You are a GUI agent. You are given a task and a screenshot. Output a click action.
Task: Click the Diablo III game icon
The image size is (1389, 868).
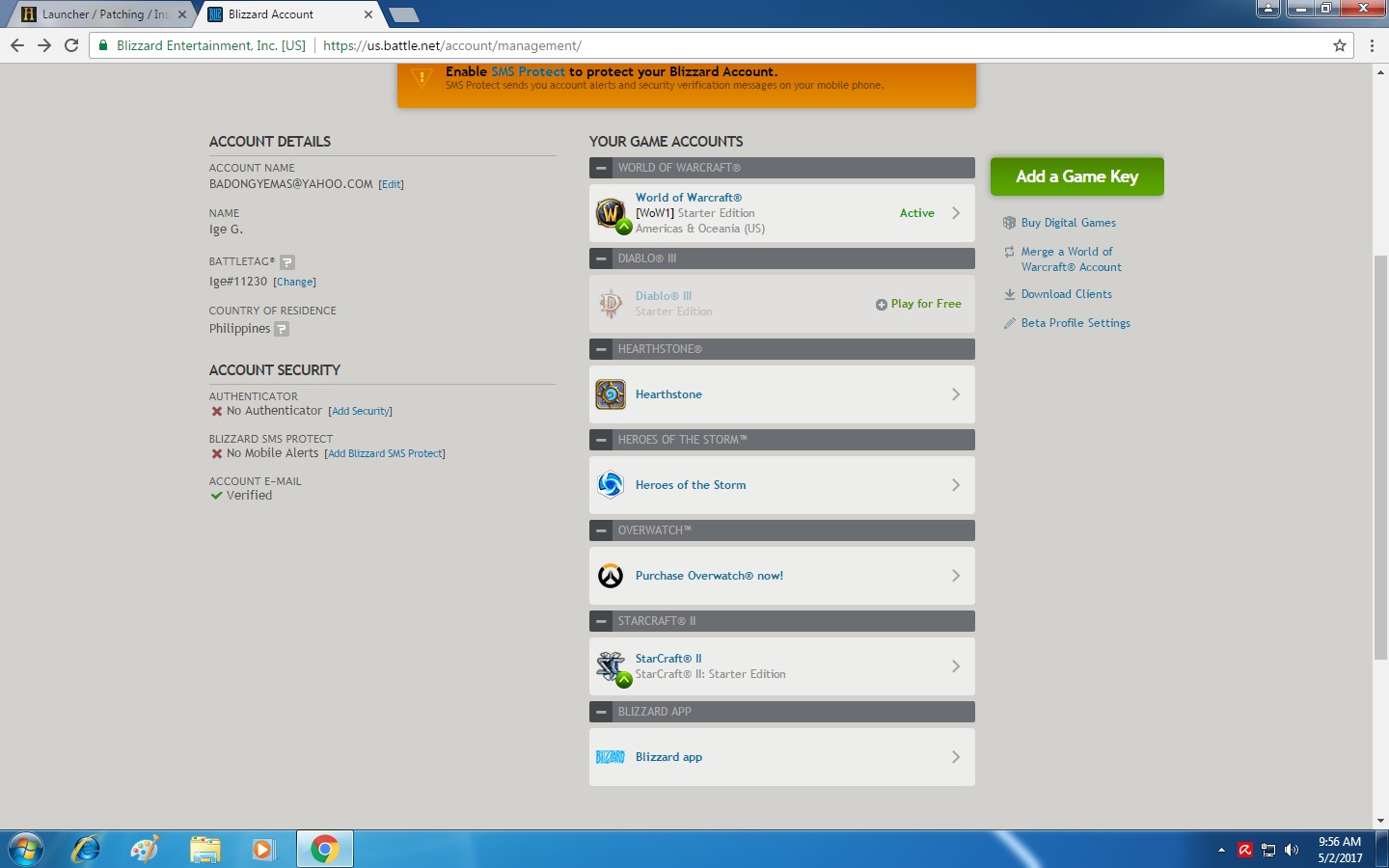click(611, 304)
